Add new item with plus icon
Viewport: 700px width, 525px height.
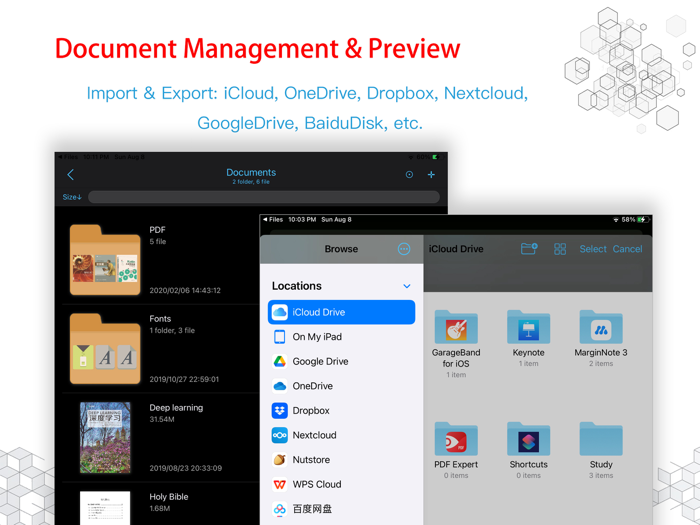[431, 175]
